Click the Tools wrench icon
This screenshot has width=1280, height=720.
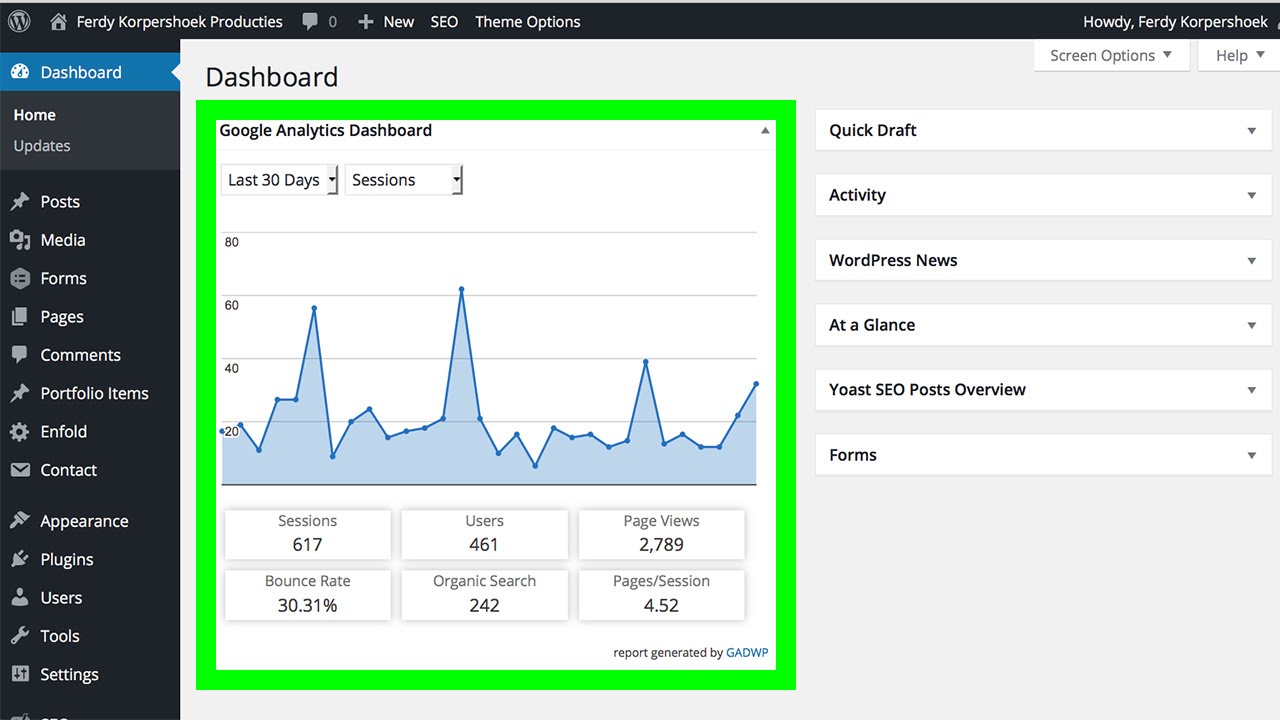[20, 636]
